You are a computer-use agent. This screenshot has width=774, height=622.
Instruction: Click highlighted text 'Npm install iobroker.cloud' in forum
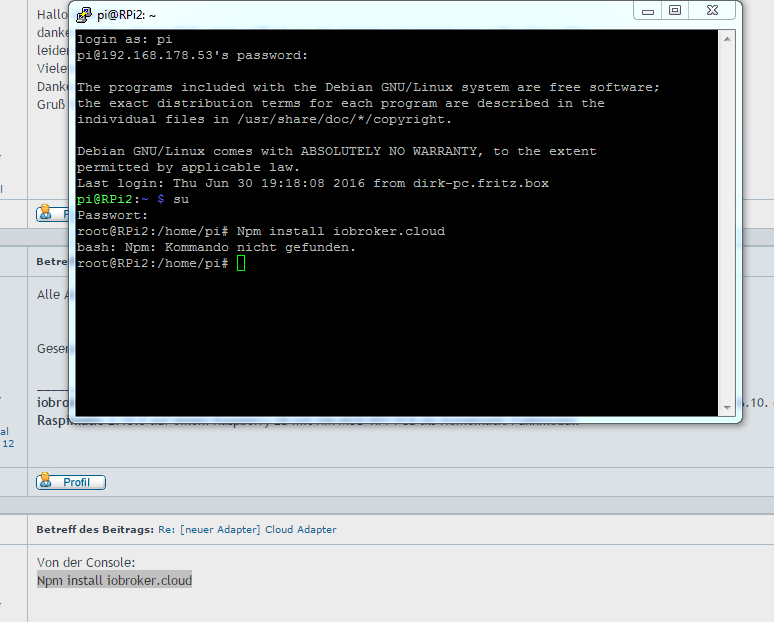(x=115, y=580)
